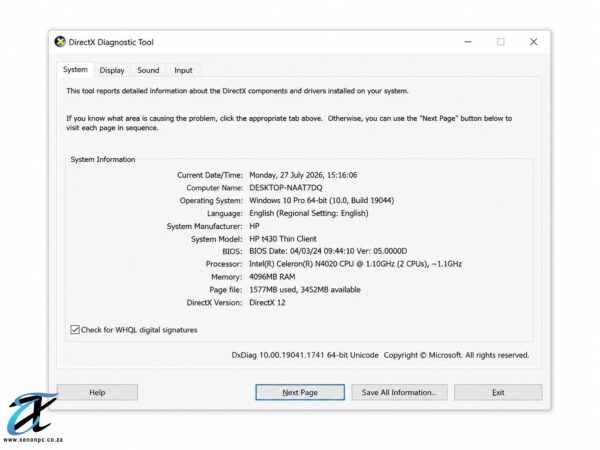Open the Input tab

pos(183,70)
